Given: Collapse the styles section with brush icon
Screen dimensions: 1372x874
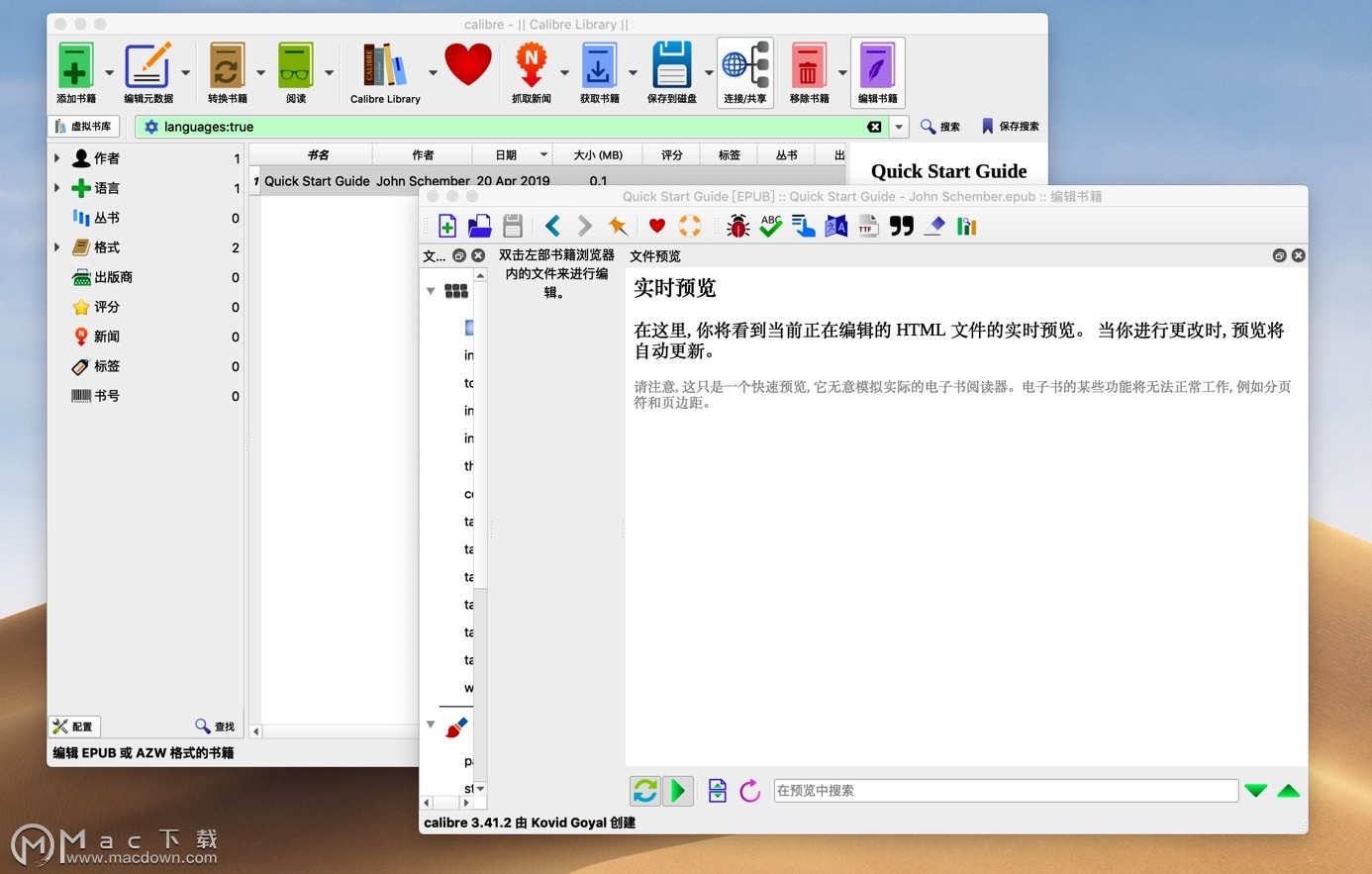Looking at the screenshot, I should 431,725.
